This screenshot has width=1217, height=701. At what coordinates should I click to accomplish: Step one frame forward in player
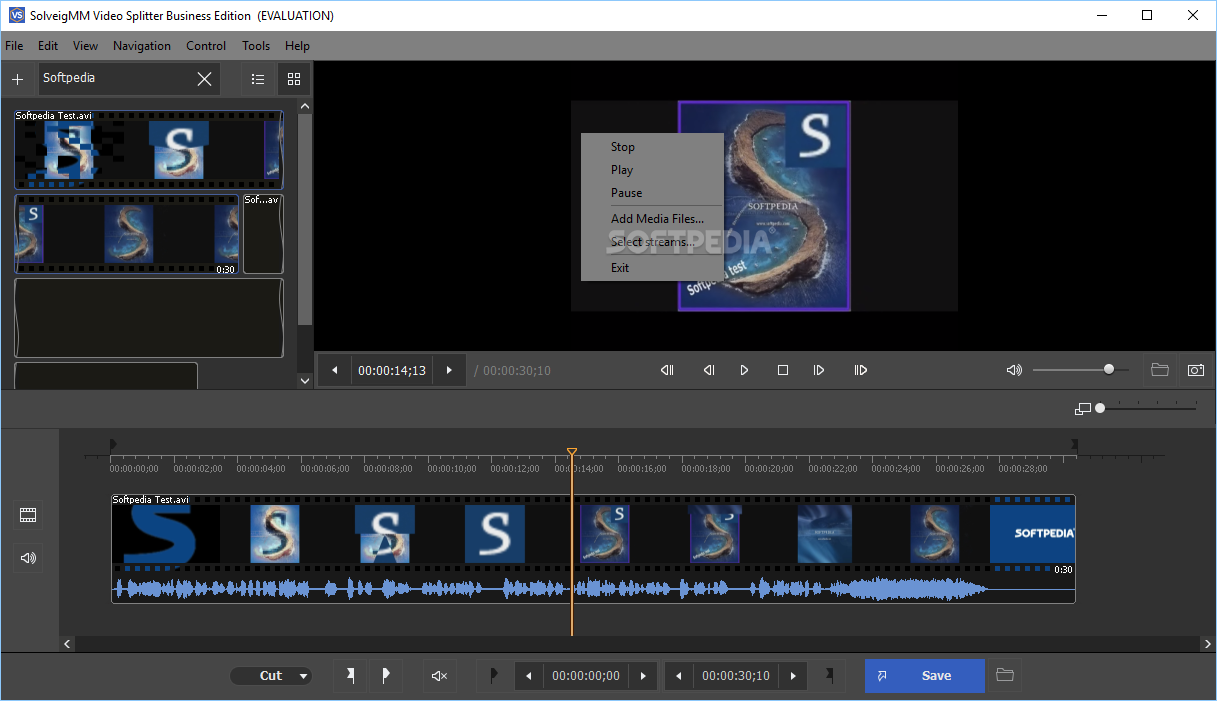click(819, 370)
